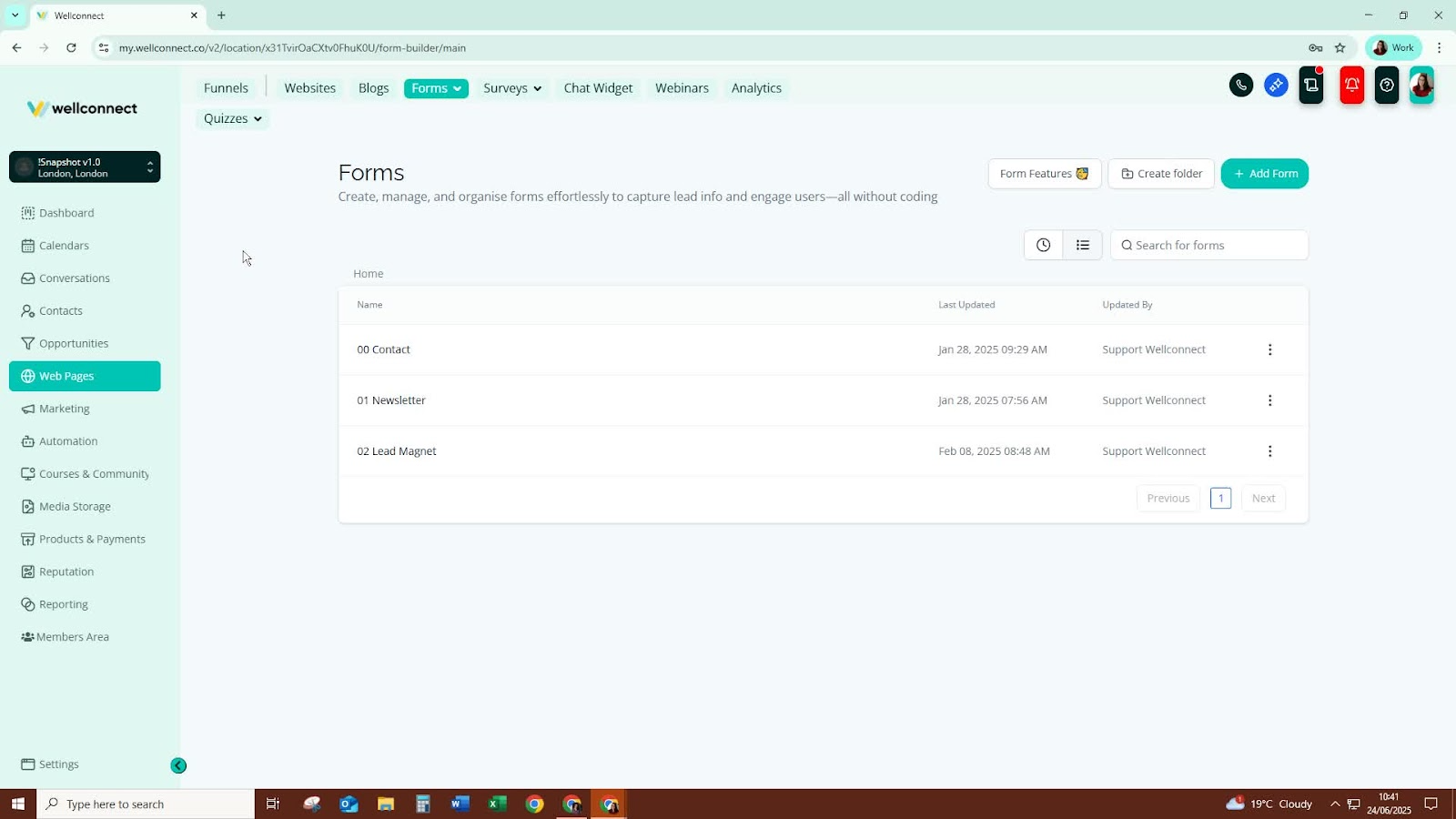1456x819 pixels.
Task: Go back to the previous page
Action: (16, 48)
